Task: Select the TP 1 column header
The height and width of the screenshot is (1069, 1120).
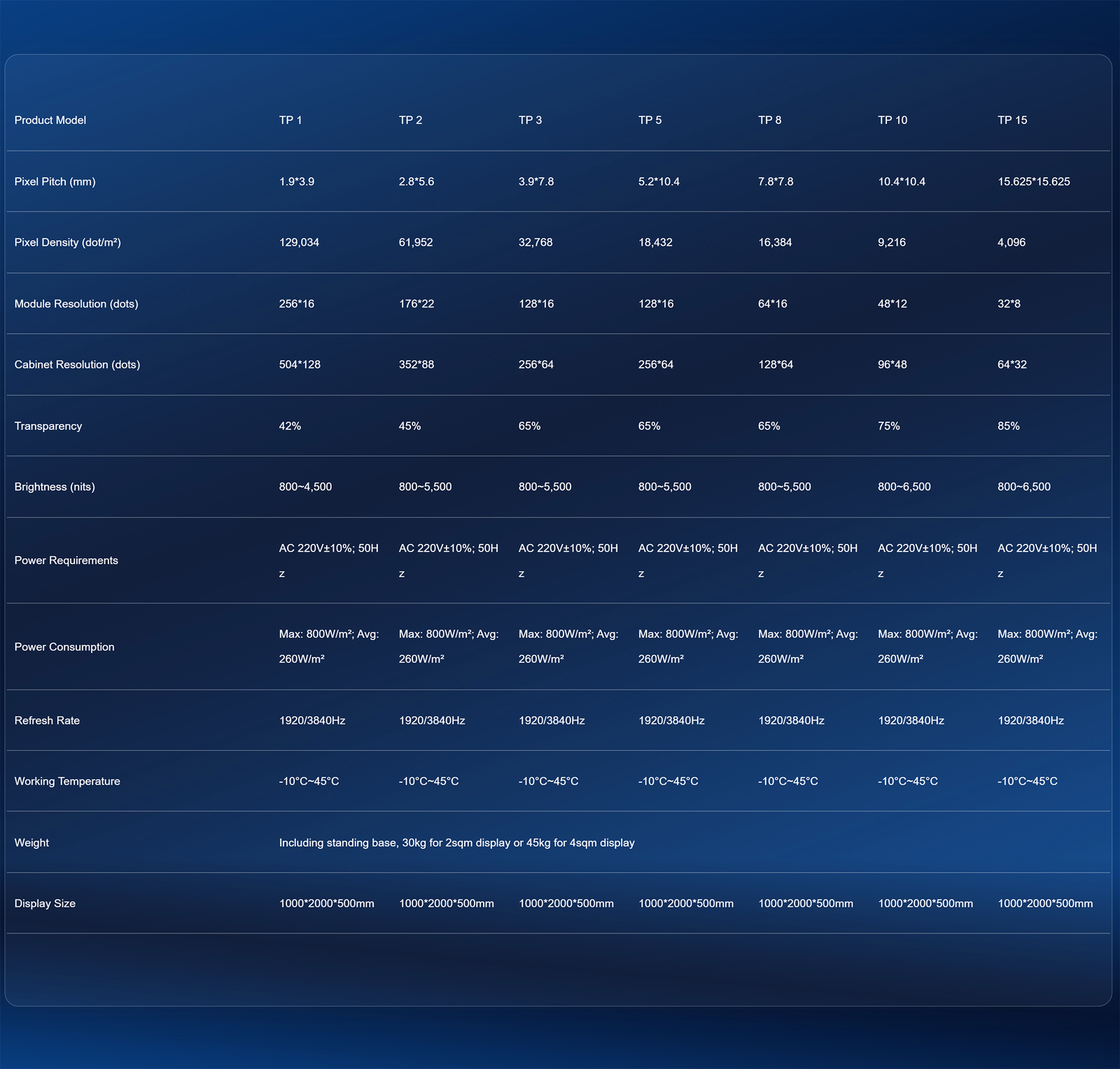Action: tap(290, 120)
